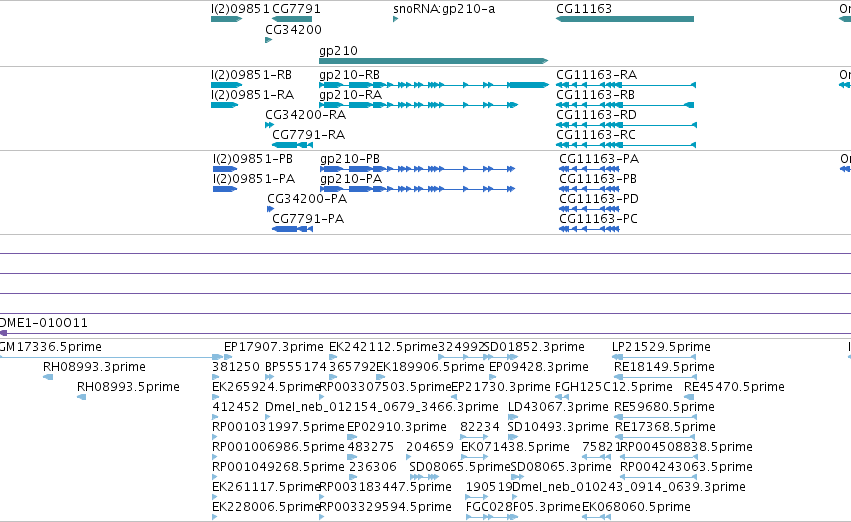Click the BP555174 EST label
851x522 pixels.
[296, 367]
